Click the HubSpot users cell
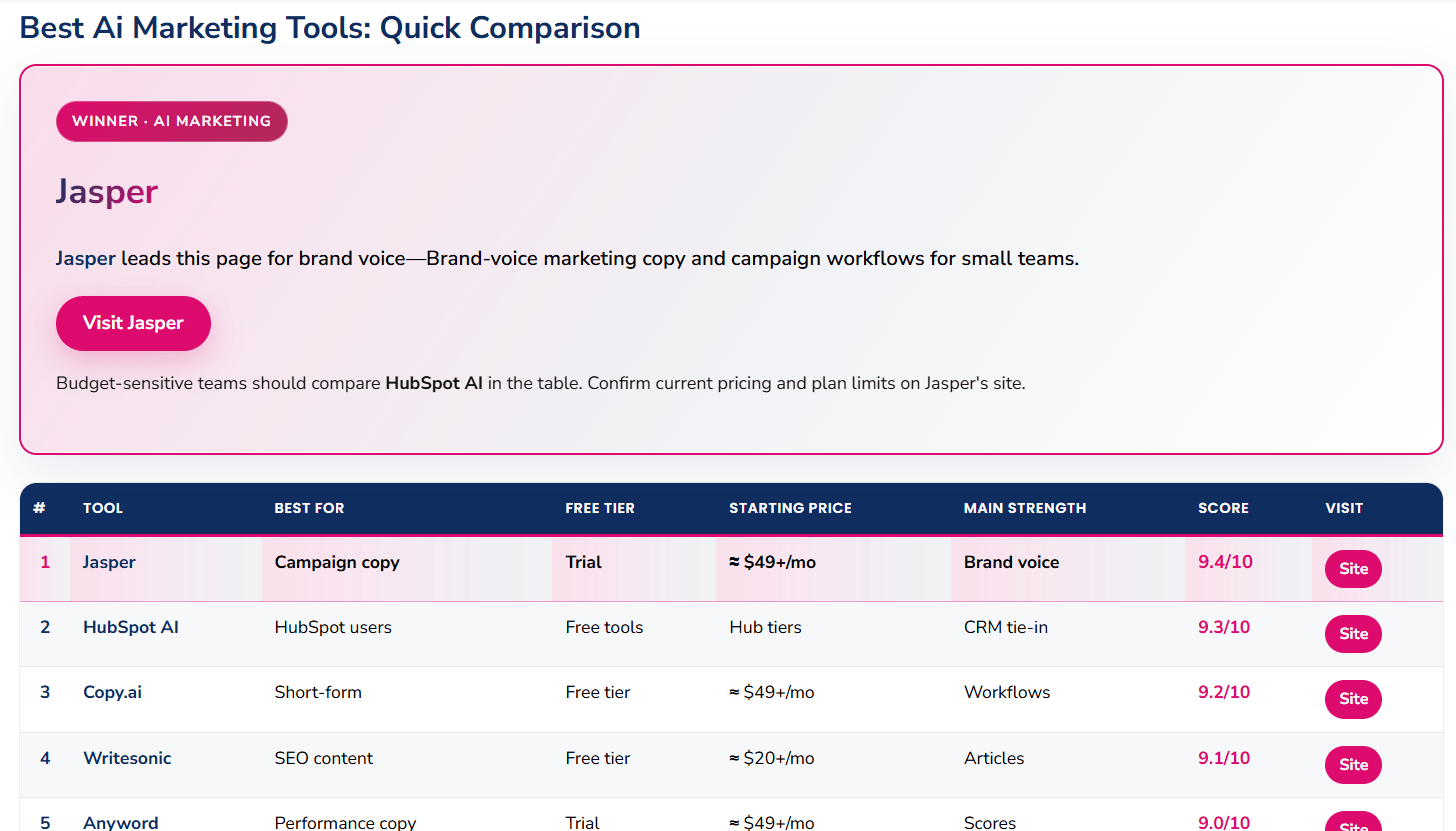This screenshot has height=831, width=1456. [x=333, y=627]
